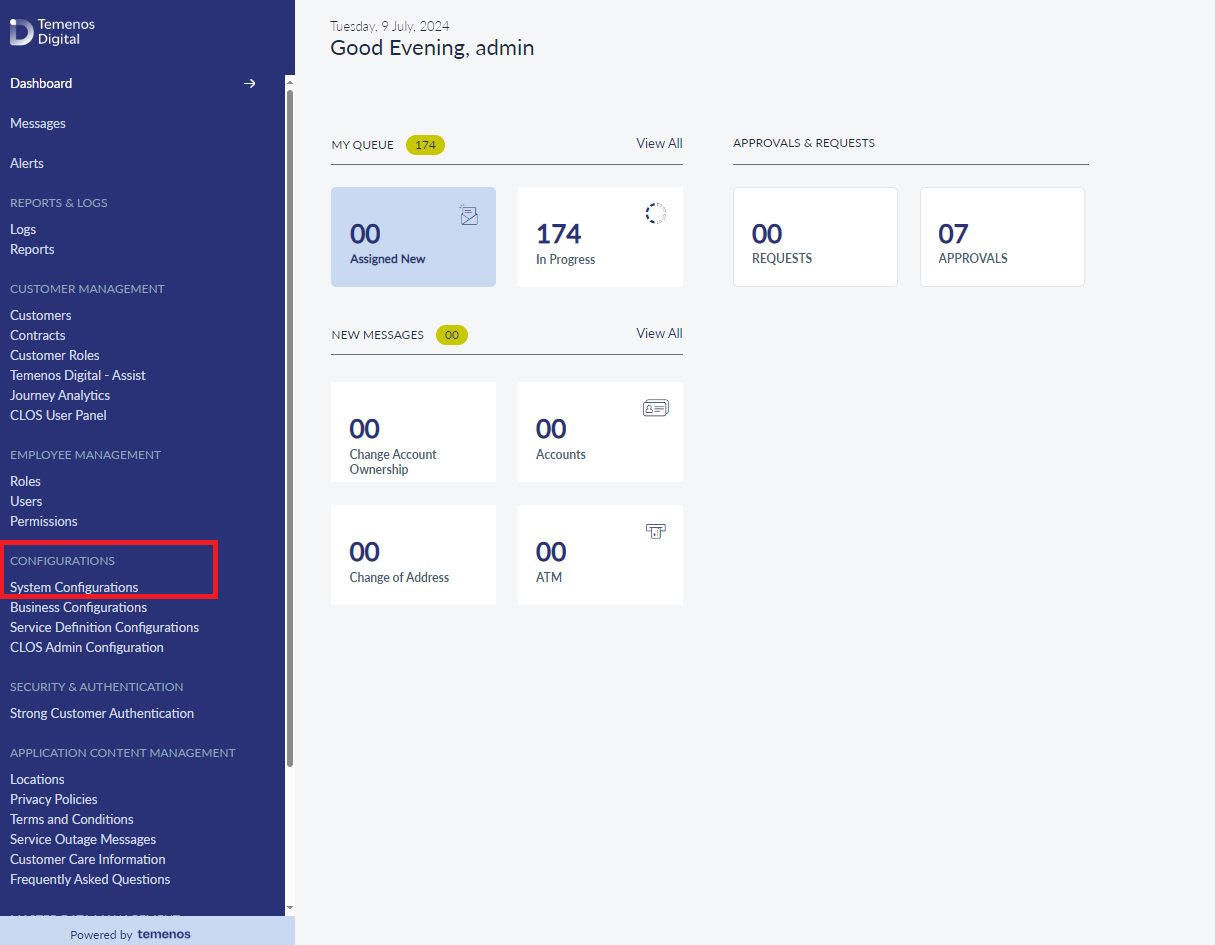Click the Employee Management section heading
The image size is (1215, 945).
[x=85, y=455]
